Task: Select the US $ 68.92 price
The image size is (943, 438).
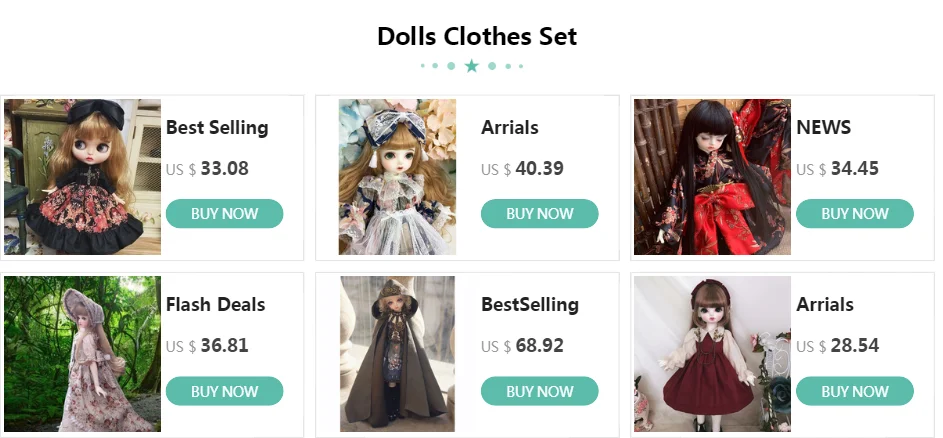Action: (x=522, y=346)
